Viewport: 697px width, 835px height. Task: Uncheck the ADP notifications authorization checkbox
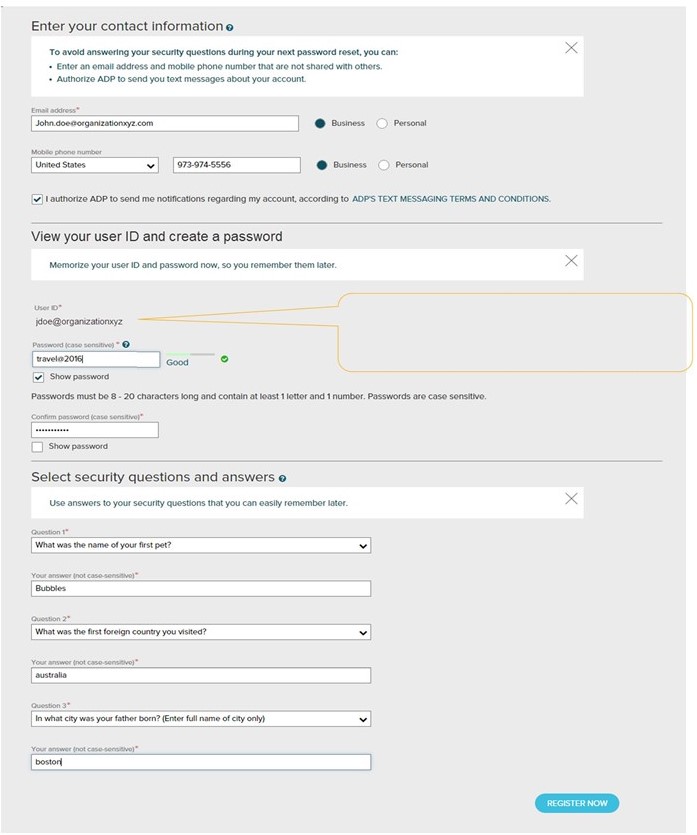(x=37, y=199)
